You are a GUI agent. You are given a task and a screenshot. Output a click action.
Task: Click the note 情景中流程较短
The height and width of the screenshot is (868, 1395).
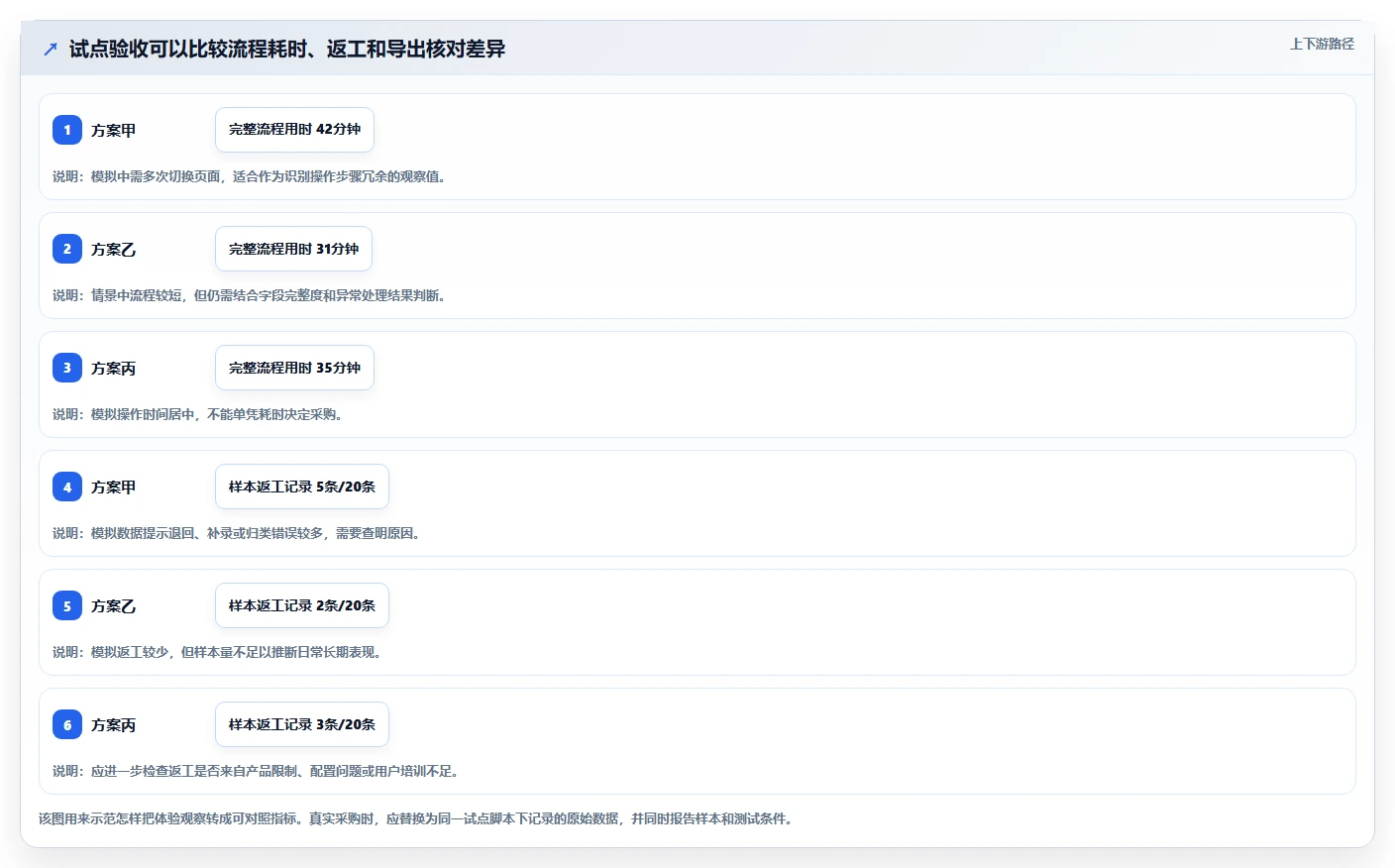point(252,295)
